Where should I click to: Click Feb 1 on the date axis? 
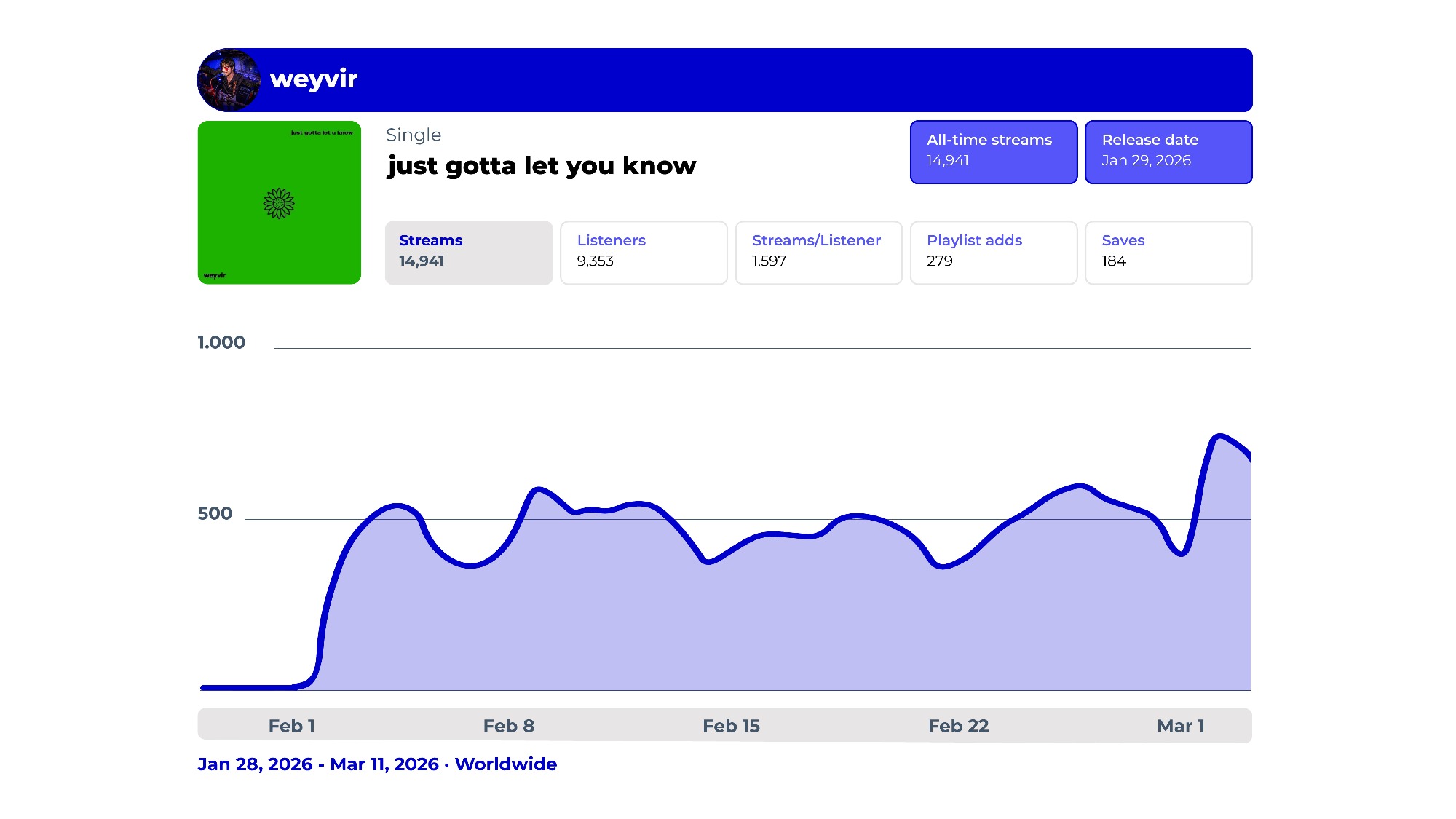[x=291, y=726]
